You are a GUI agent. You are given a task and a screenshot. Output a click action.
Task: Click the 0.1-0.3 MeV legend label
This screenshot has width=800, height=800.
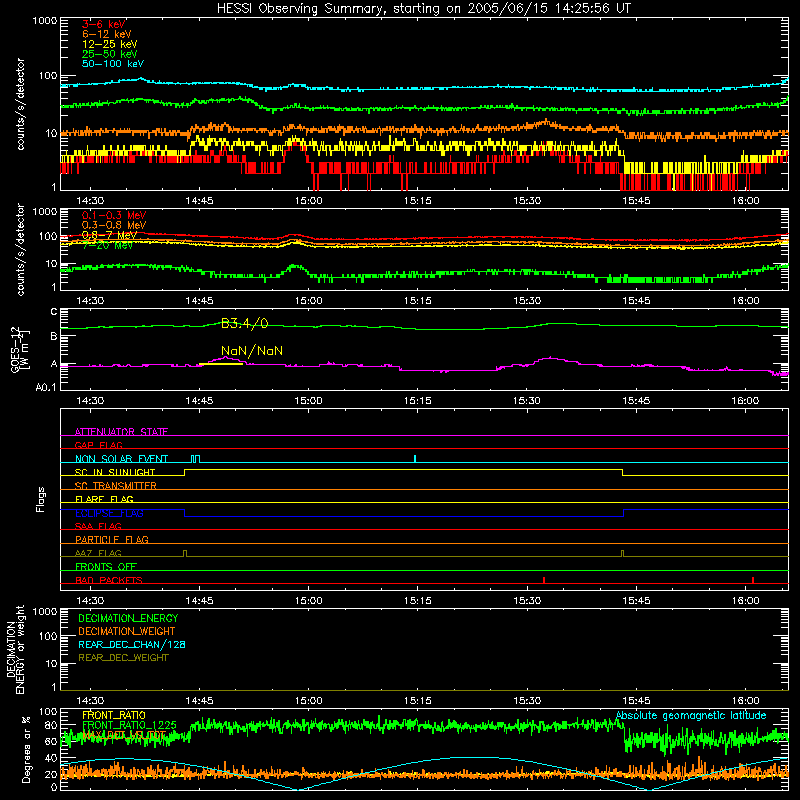pos(114,215)
